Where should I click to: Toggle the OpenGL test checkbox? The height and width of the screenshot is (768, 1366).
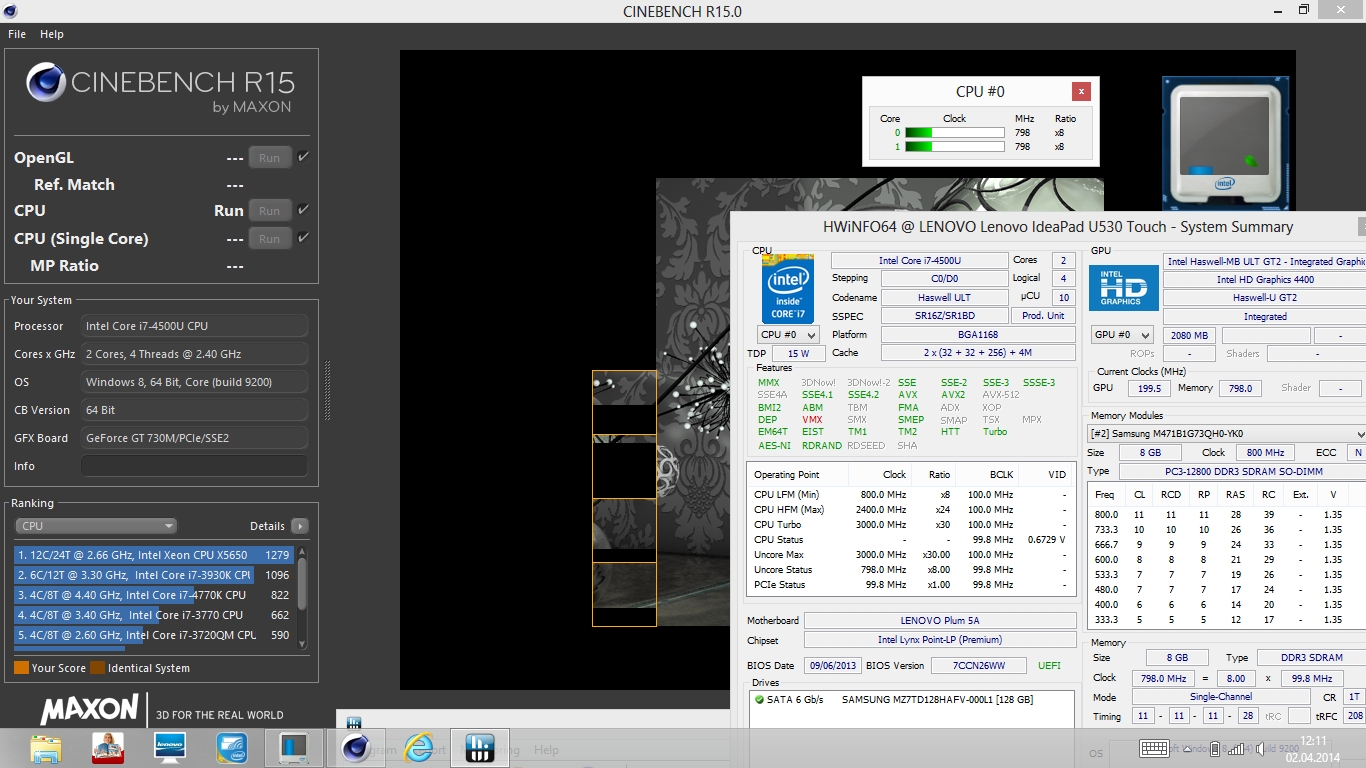(303, 157)
